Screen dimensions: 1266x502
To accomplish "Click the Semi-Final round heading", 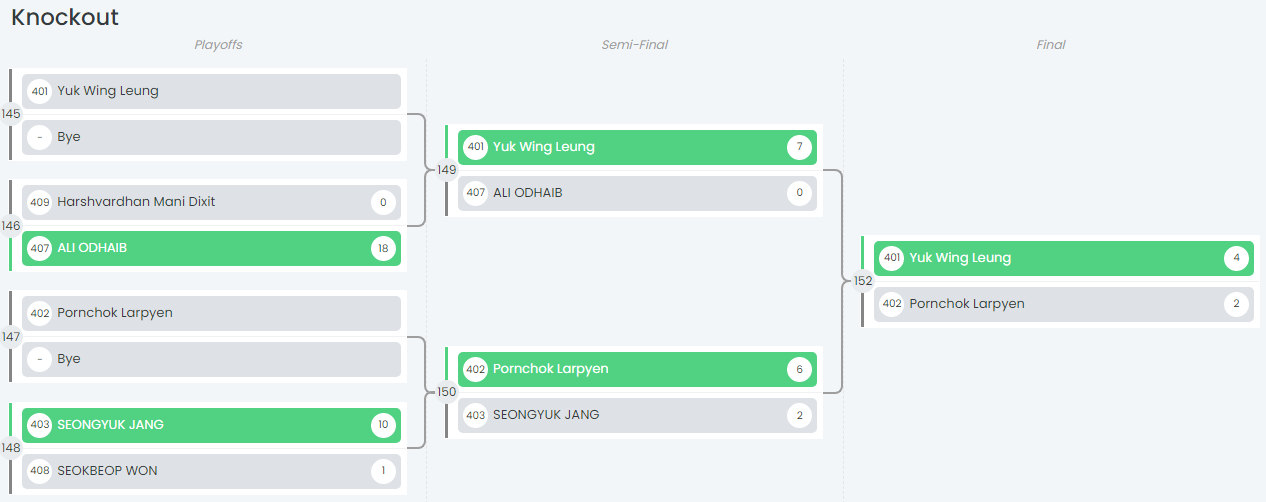I will tap(634, 45).
